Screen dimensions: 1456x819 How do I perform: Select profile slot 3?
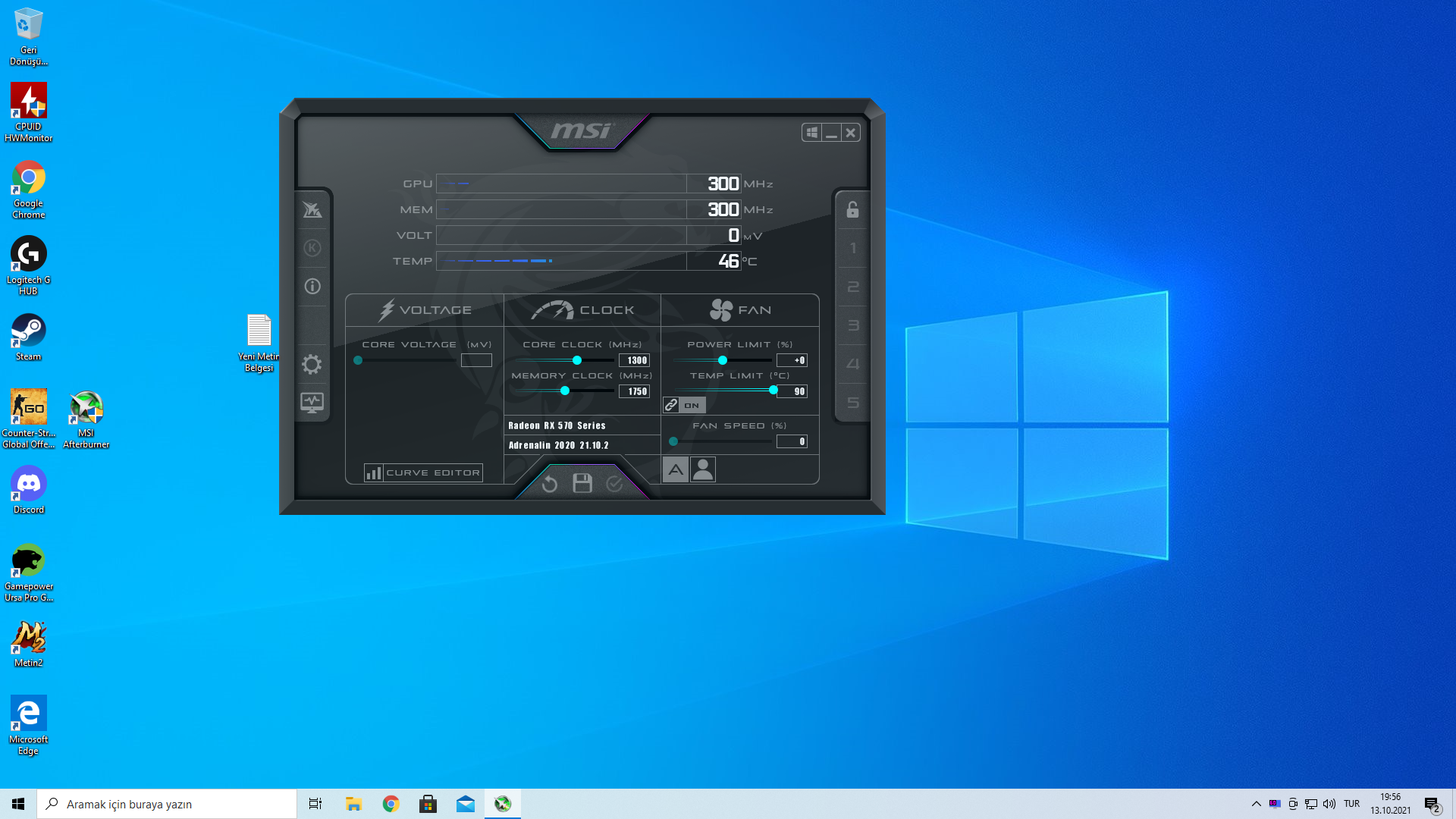click(853, 325)
